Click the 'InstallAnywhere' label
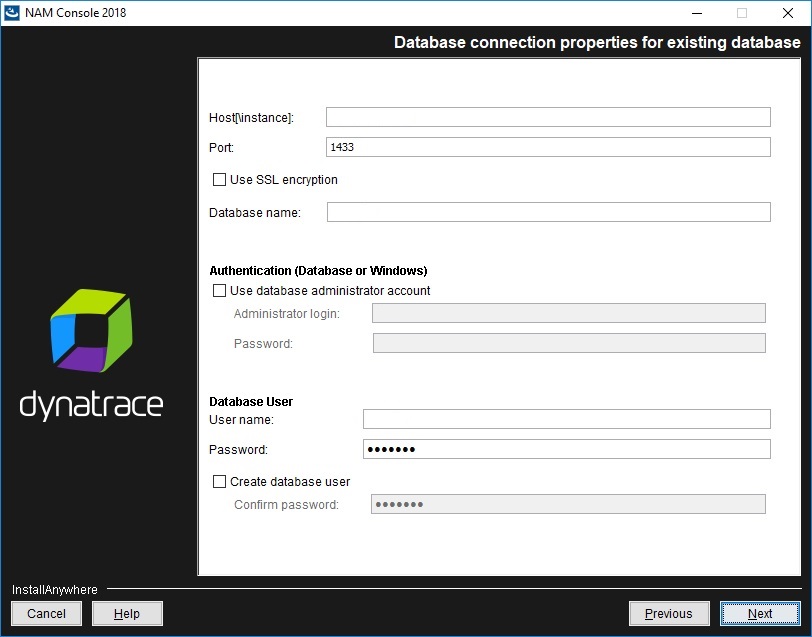Image resolution: width=812 pixels, height=637 pixels. pyautogui.click(x=54, y=590)
